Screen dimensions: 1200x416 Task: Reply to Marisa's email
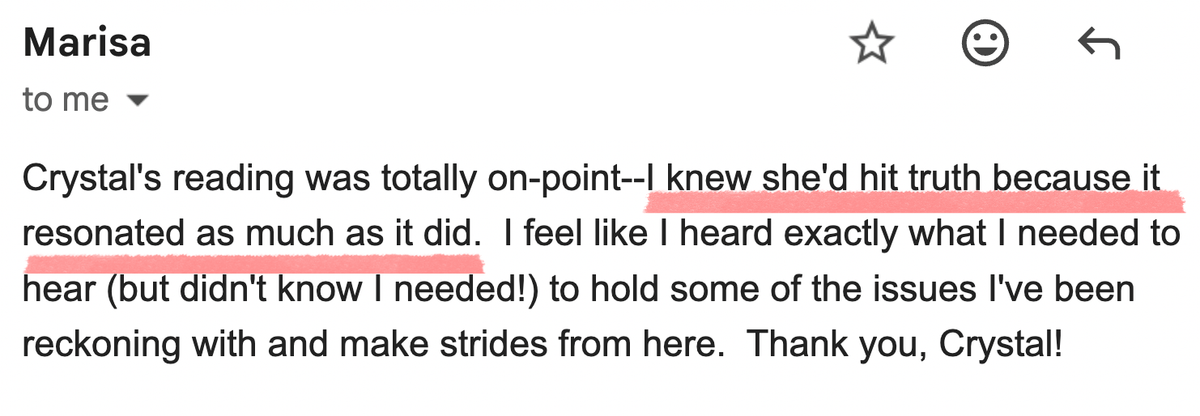click(1098, 43)
